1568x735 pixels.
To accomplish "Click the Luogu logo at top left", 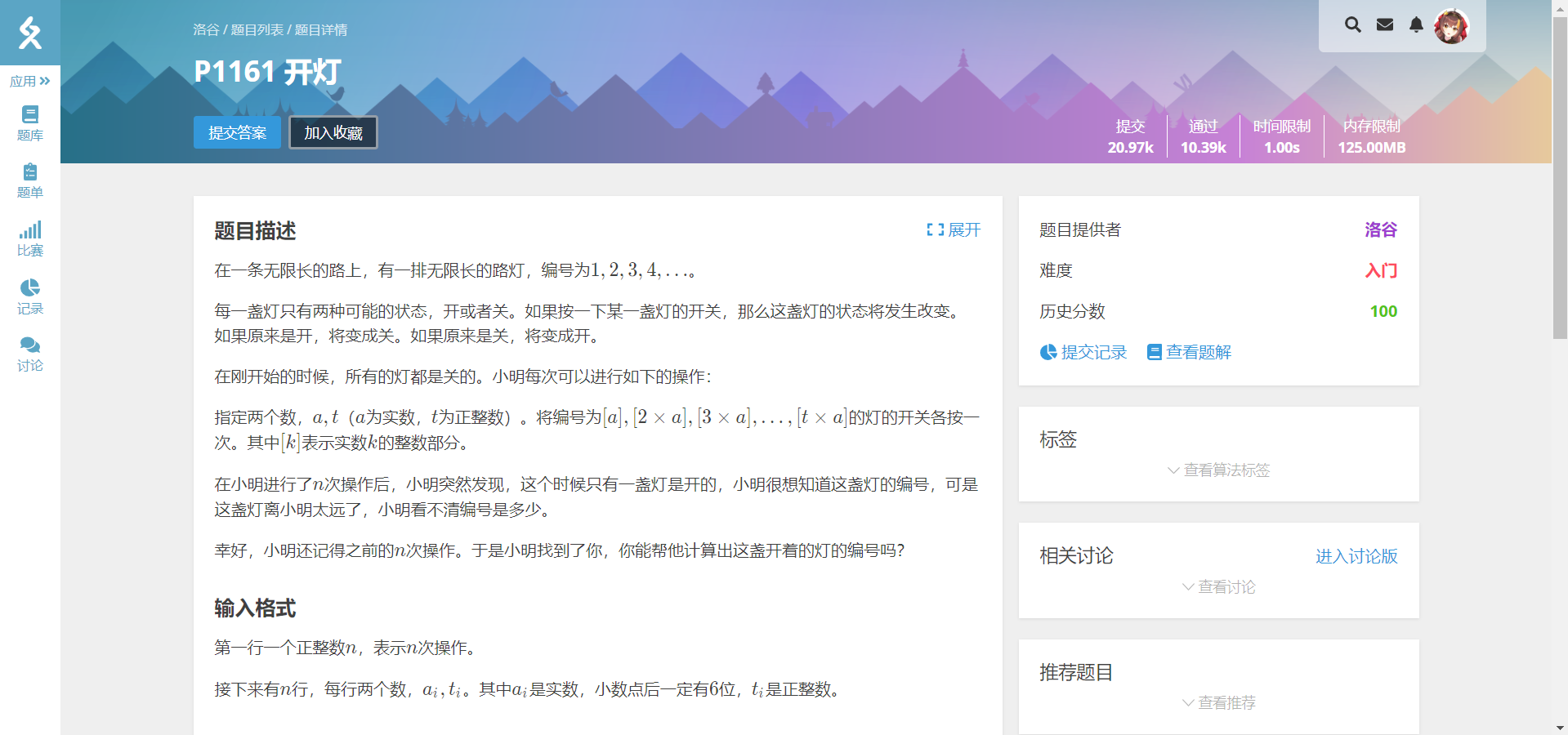I will (30, 33).
